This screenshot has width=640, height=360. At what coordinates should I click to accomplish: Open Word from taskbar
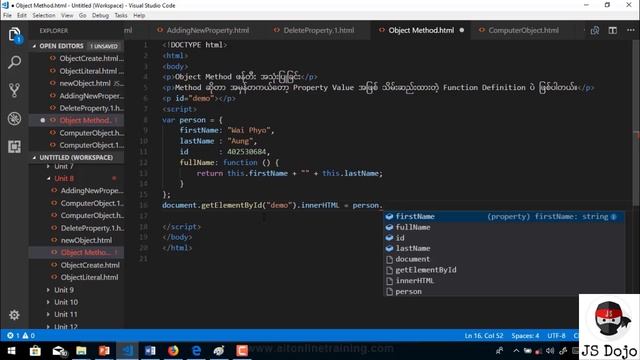(x=150, y=351)
